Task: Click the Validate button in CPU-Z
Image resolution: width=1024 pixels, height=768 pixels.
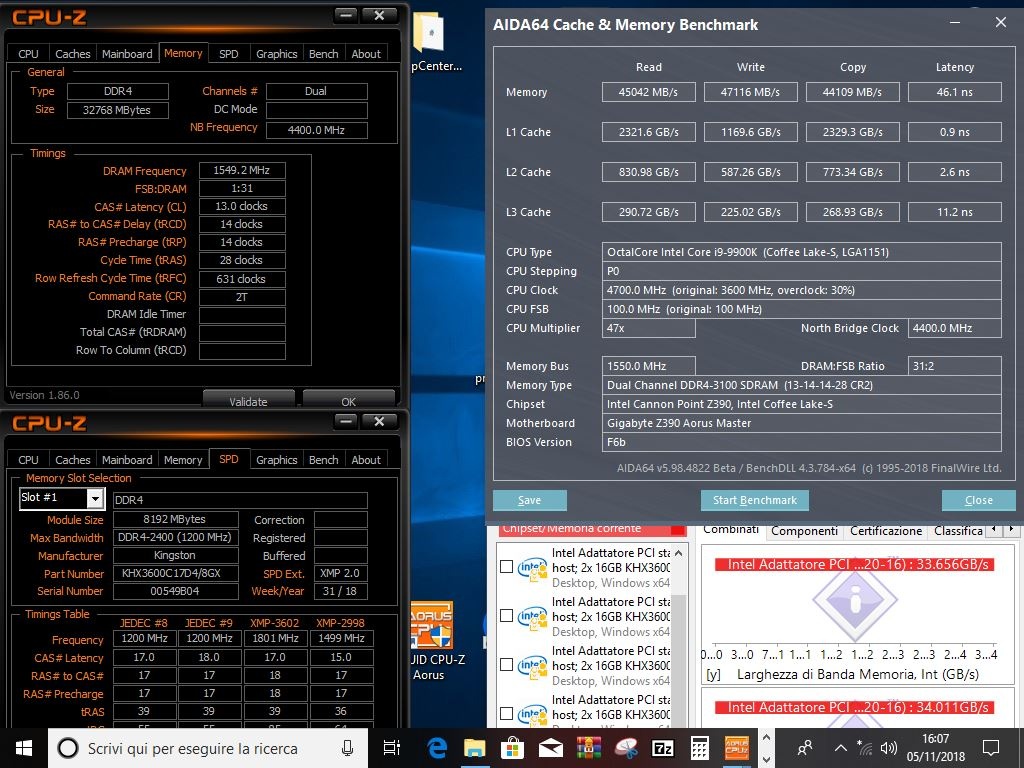Action: [248, 400]
